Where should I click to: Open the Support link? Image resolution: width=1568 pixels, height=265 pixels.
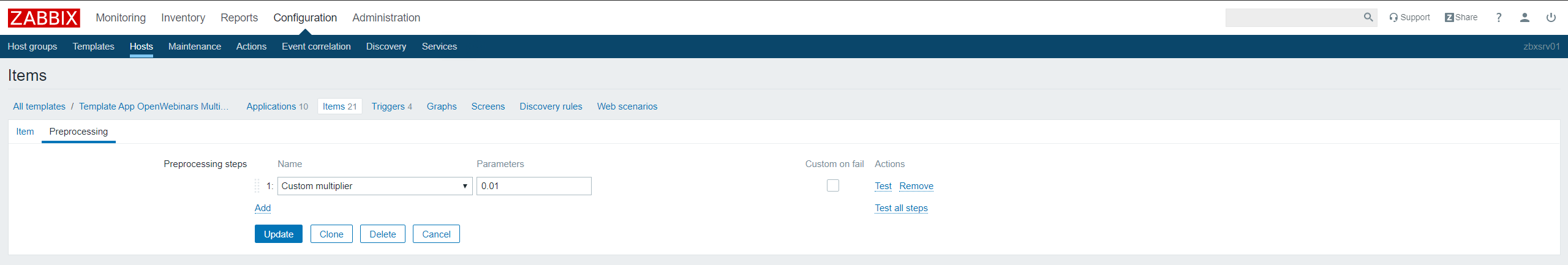(x=1409, y=18)
